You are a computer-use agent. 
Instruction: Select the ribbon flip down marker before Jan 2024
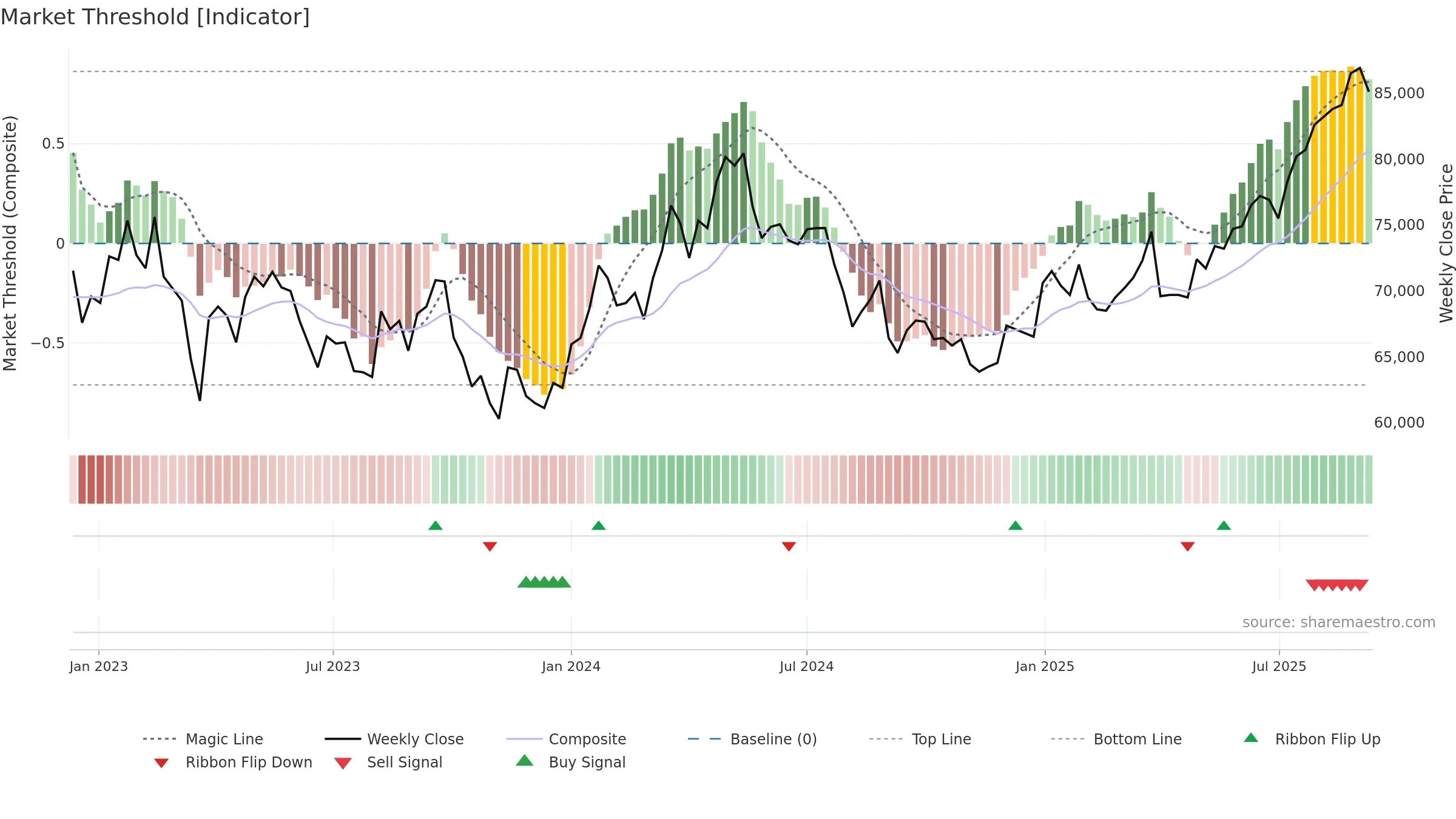[490, 547]
